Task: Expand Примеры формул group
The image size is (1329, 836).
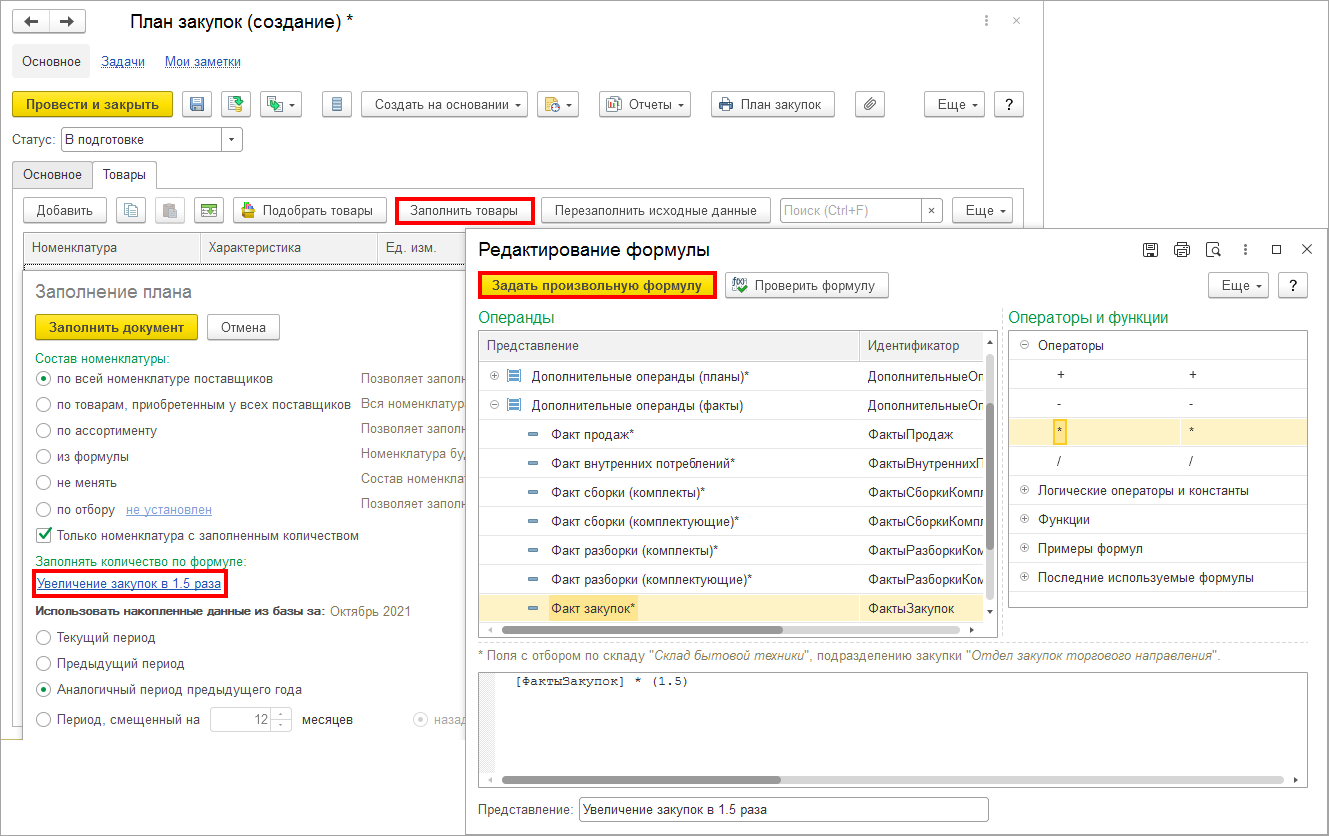Action: pyautogui.click(x=1024, y=548)
